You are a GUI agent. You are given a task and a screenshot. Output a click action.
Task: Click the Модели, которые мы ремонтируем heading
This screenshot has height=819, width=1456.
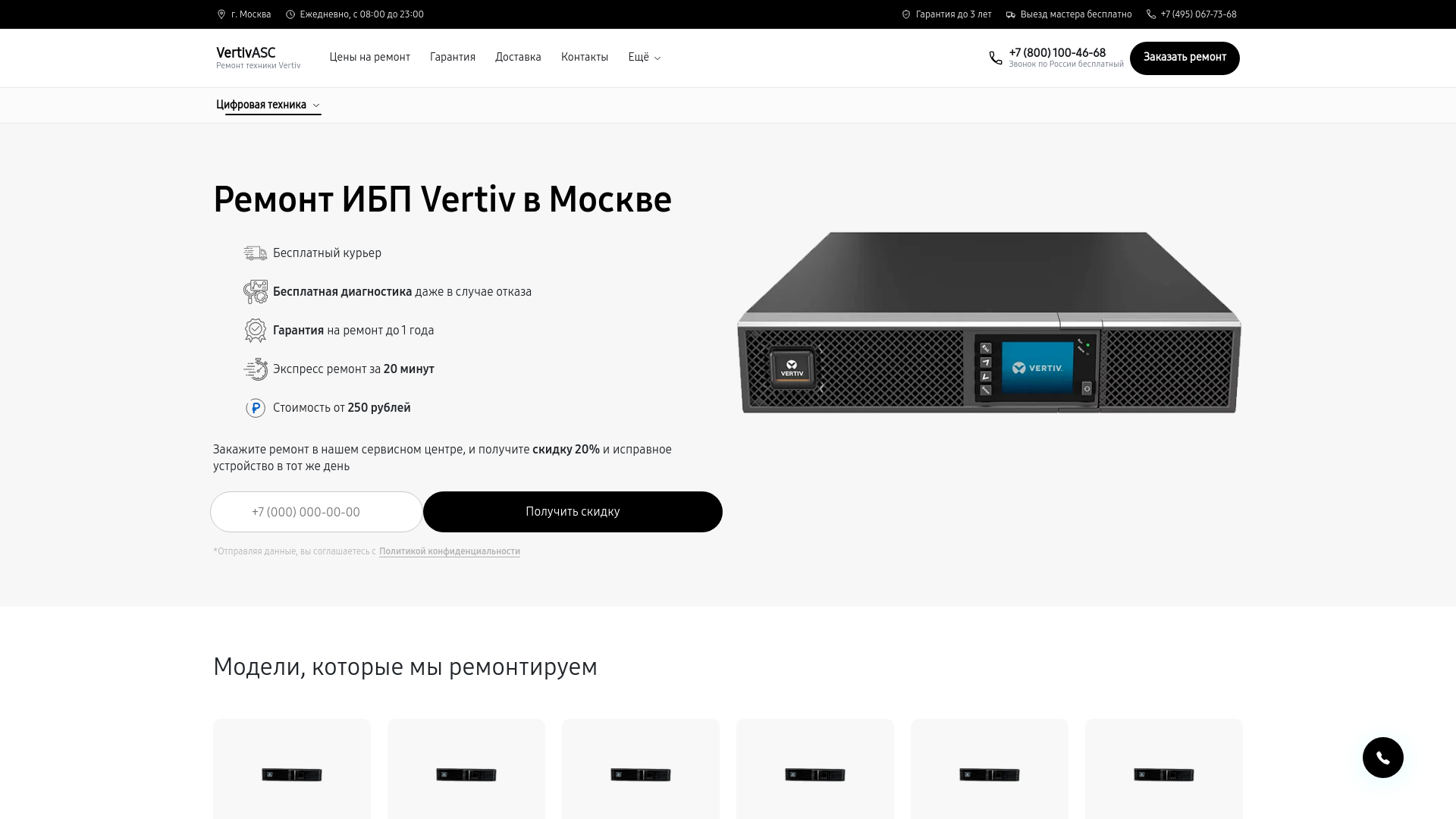point(405,667)
